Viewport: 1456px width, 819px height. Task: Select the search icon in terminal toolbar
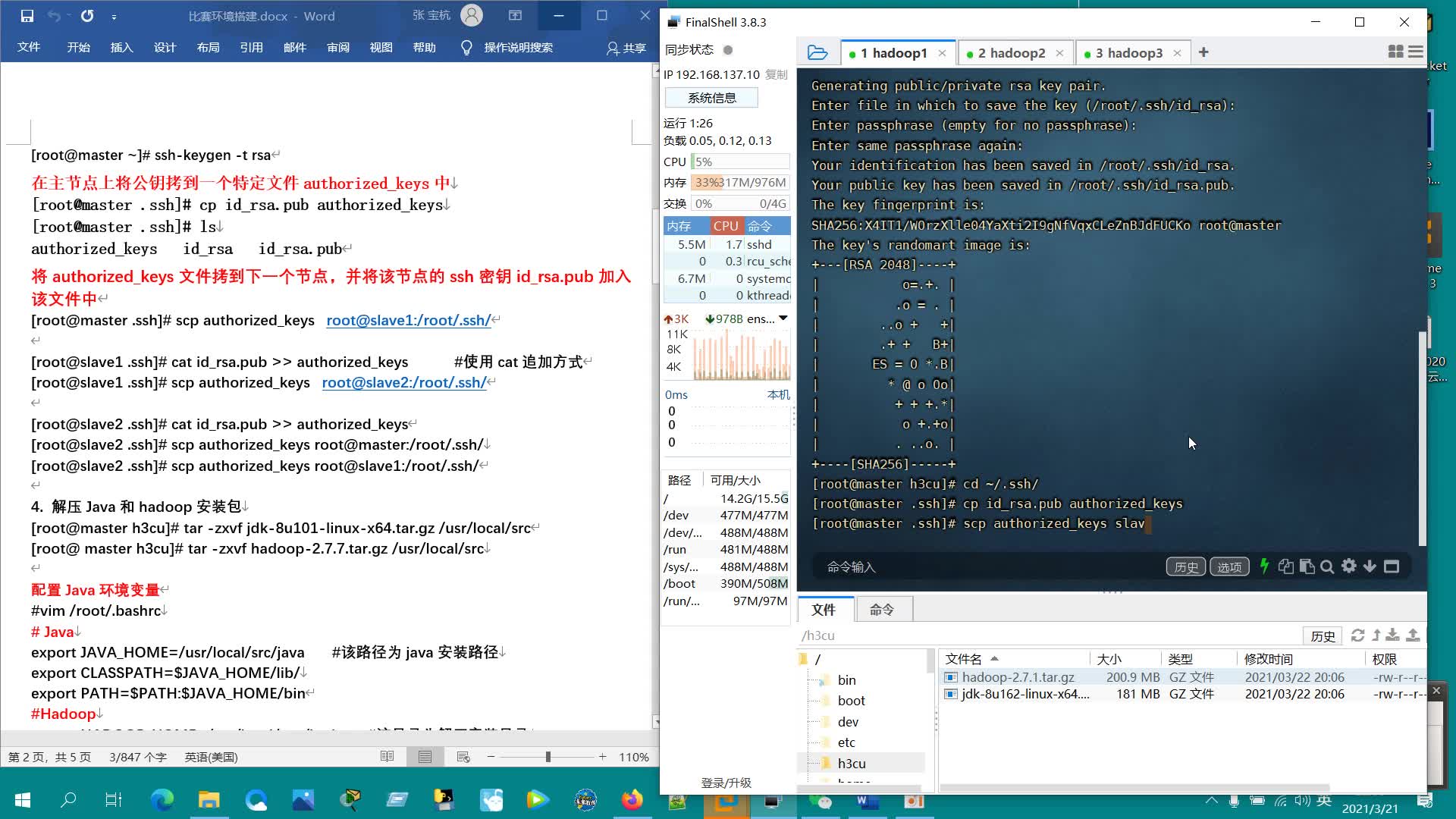pos(1327,567)
